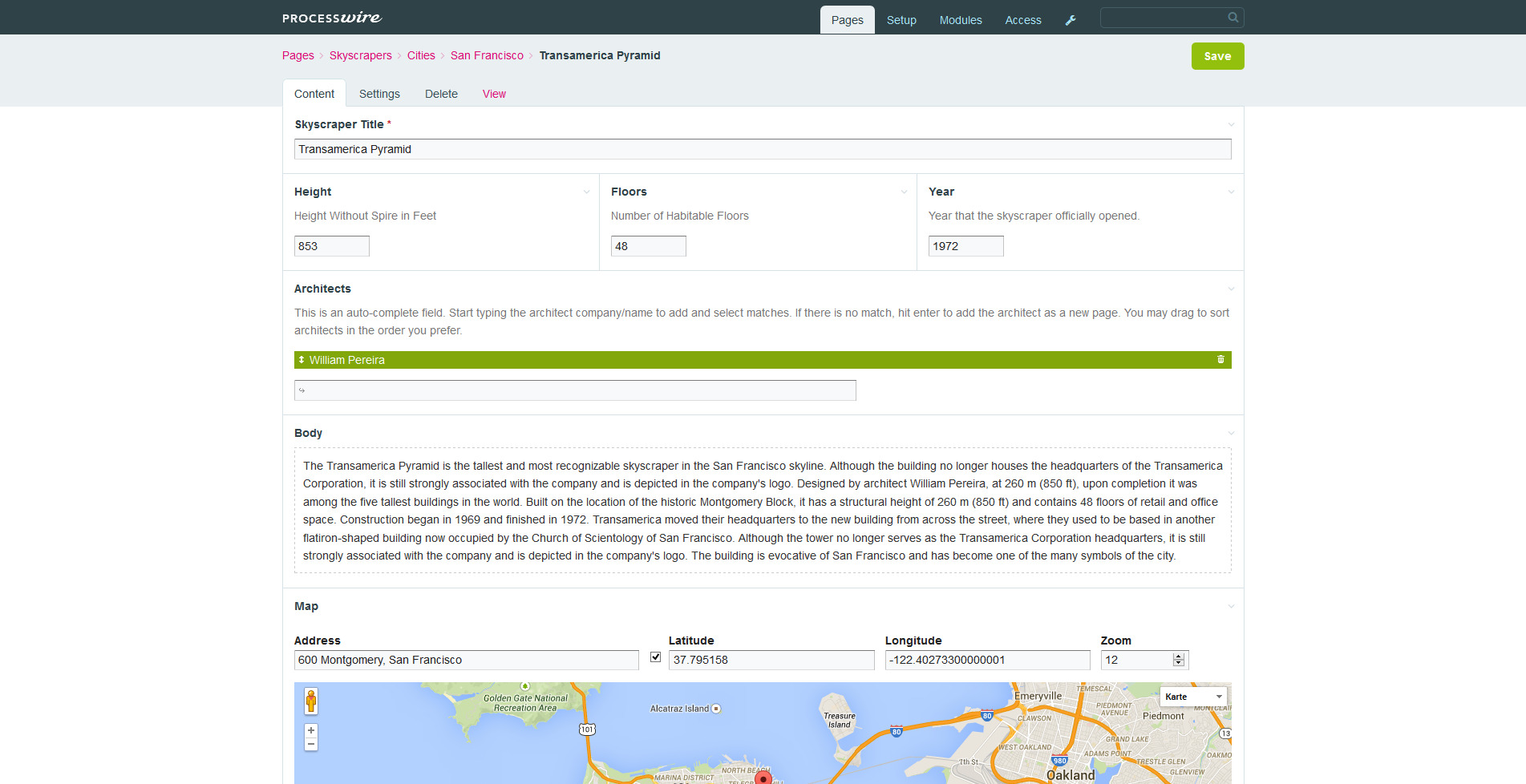Adjust the Zoom stepper arrows
1526x784 pixels.
click(1179, 660)
